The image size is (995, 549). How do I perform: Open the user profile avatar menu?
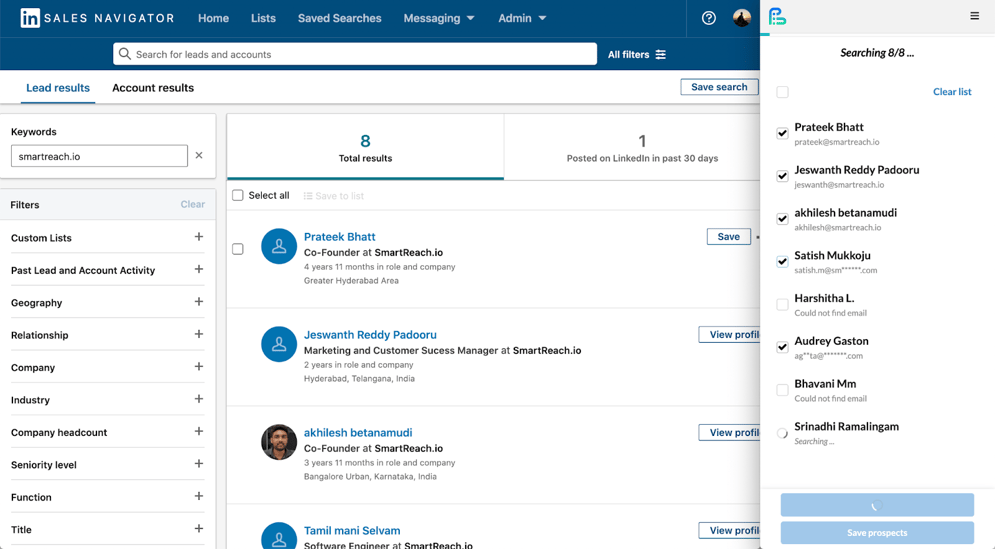pyautogui.click(x=742, y=18)
